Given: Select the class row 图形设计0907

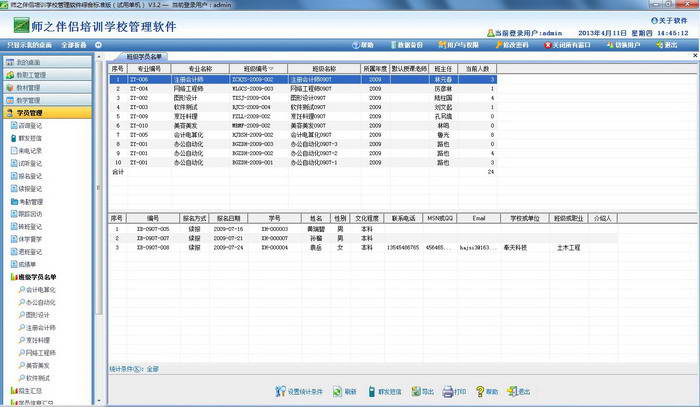Looking at the screenshot, I should coord(303,98).
